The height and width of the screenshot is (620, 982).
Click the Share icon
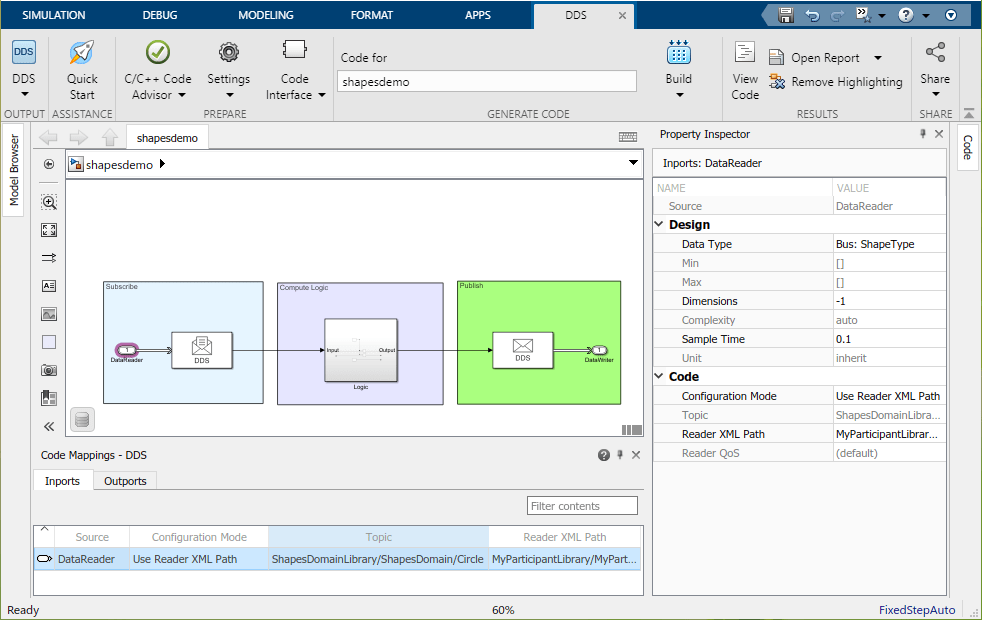click(935, 52)
